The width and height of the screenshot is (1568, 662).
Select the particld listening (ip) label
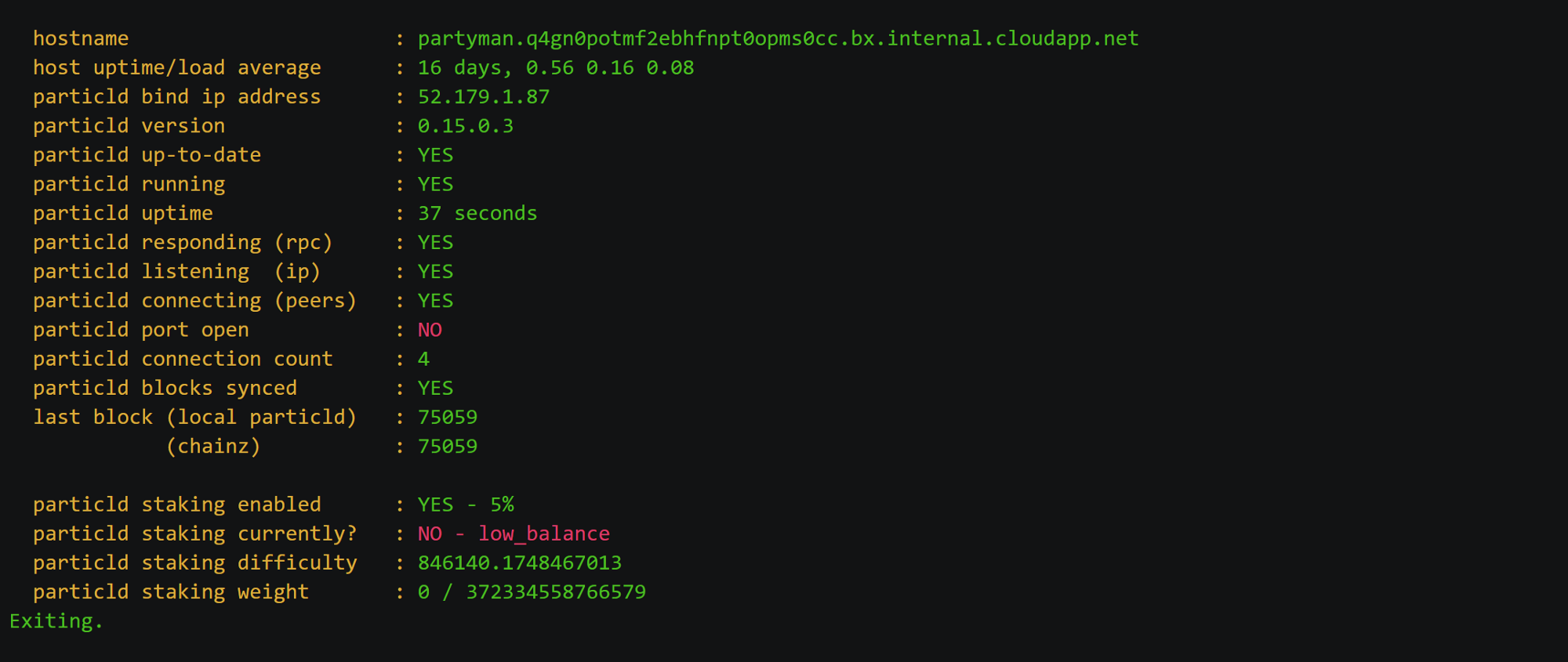[x=177, y=272]
